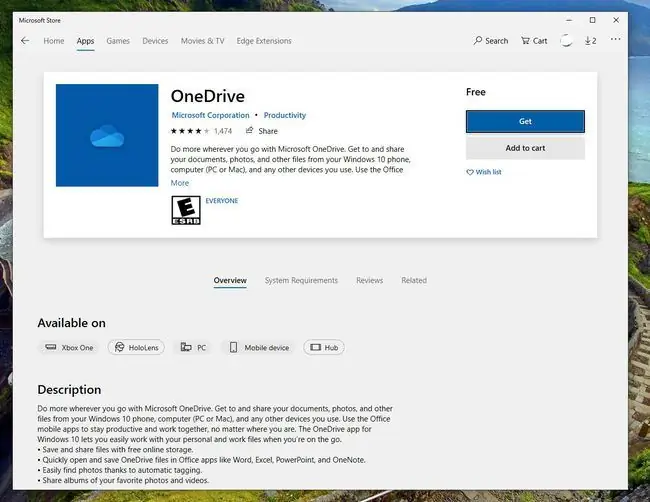This screenshot has height=502, width=650.
Task: Click Add to cart button
Action: click(x=525, y=148)
